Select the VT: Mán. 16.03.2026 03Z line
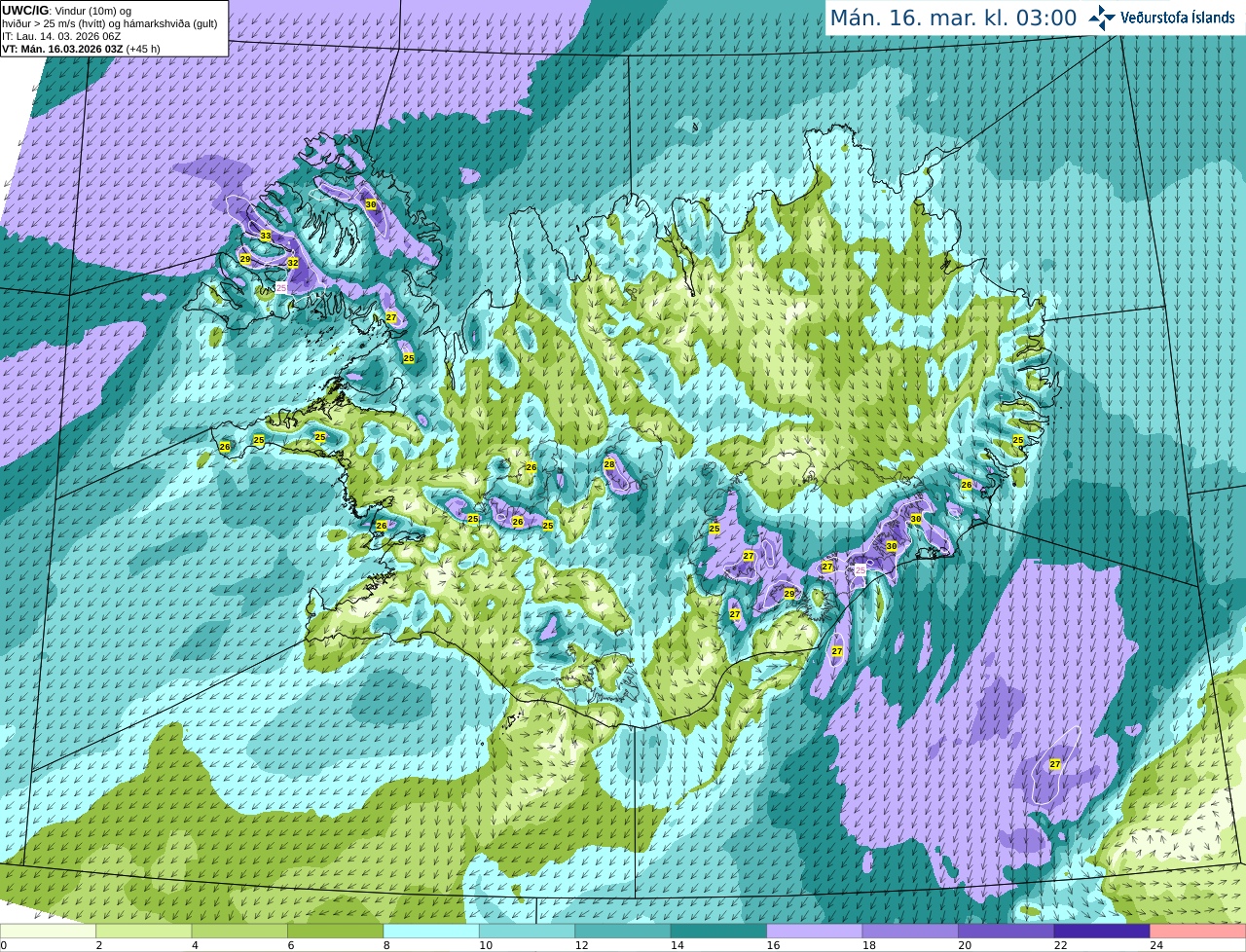The image size is (1246, 952). click(81, 49)
